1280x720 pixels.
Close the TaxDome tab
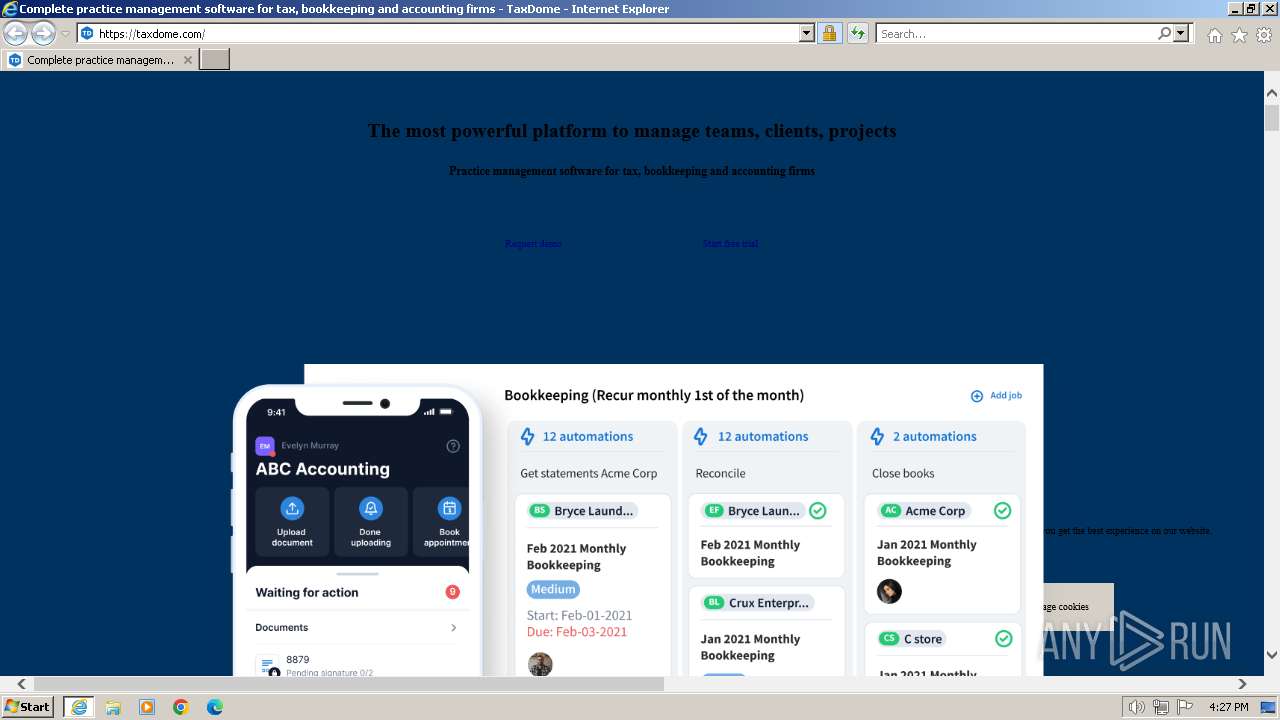pos(187,60)
